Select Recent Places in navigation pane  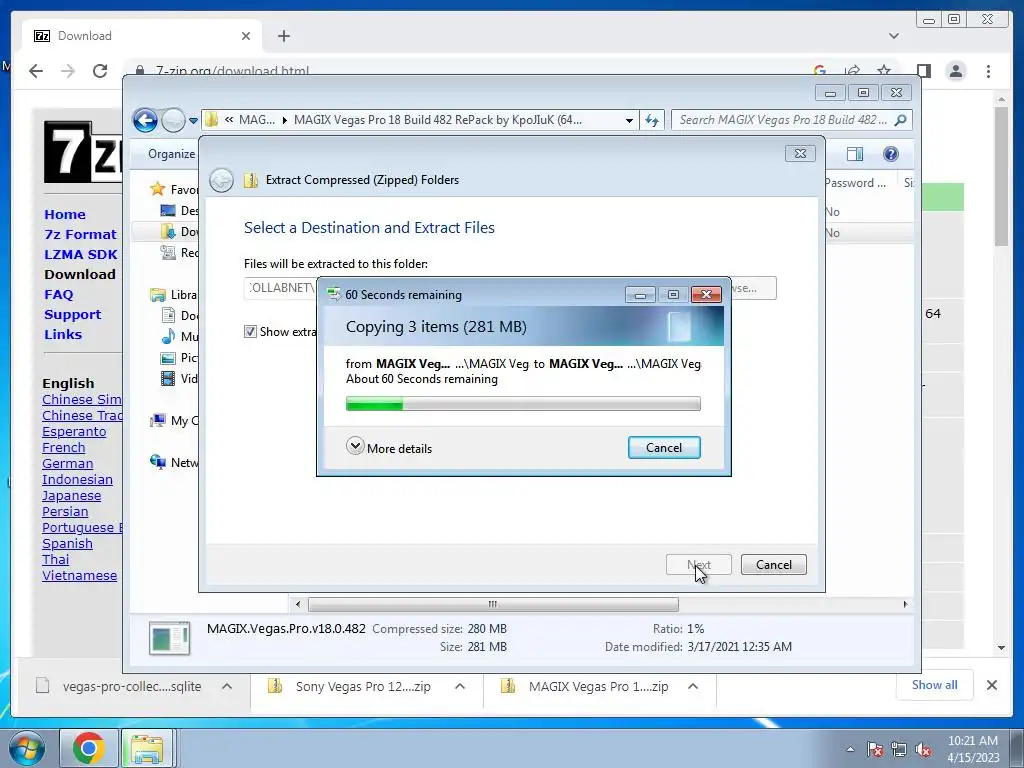click(168, 252)
